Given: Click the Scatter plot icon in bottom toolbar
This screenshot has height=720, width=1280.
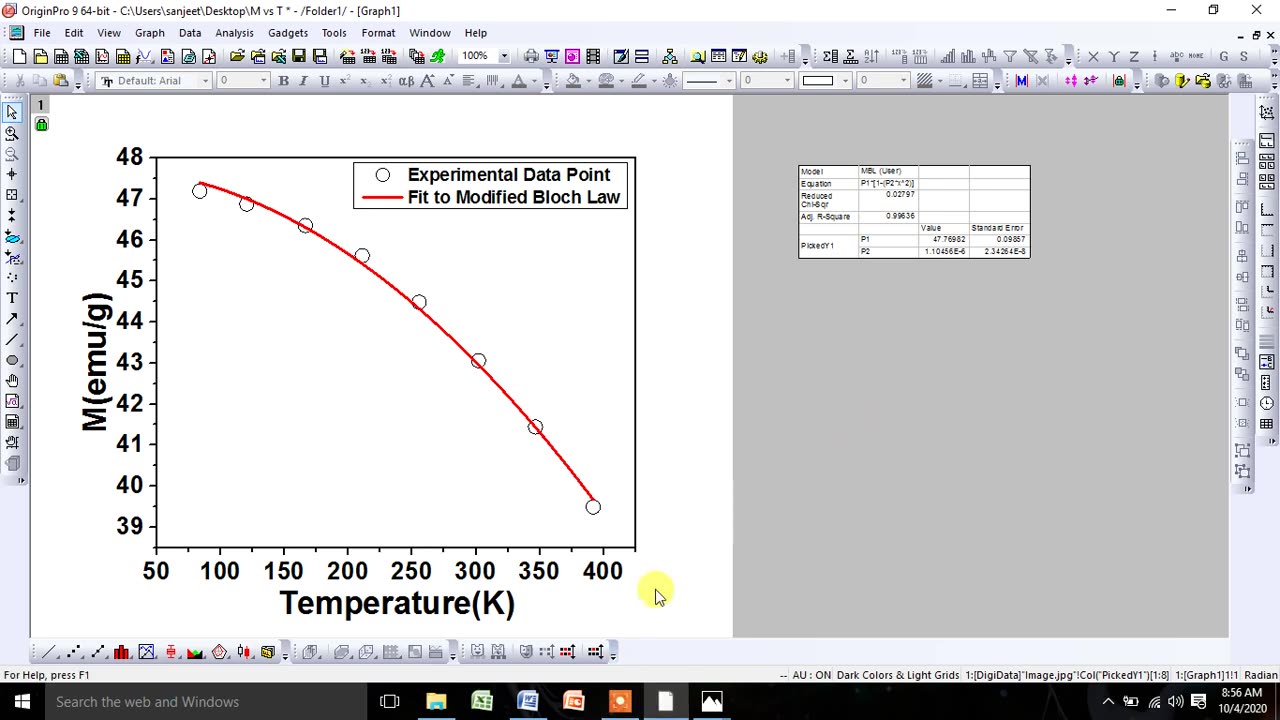Looking at the screenshot, I should (x=73, y=652).
